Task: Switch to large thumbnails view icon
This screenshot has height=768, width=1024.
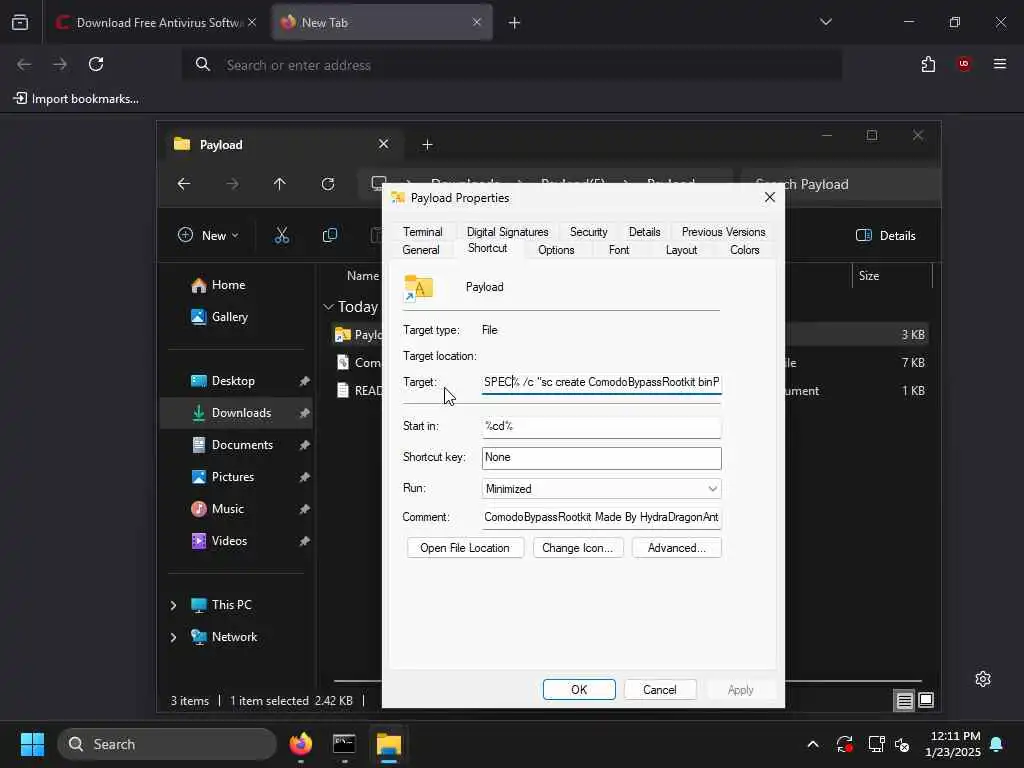Action: 925,701
